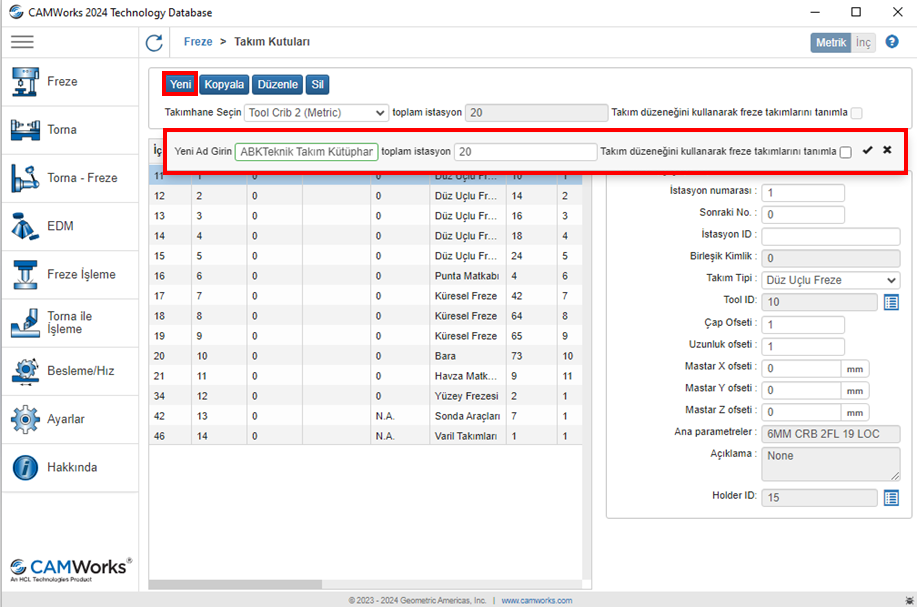The width and height of the screenshot is (917, 607).
Task: Expand Takımhane Seçin Tool Crib dropdown
Action: pyautogui.click(x=316, y=113)
